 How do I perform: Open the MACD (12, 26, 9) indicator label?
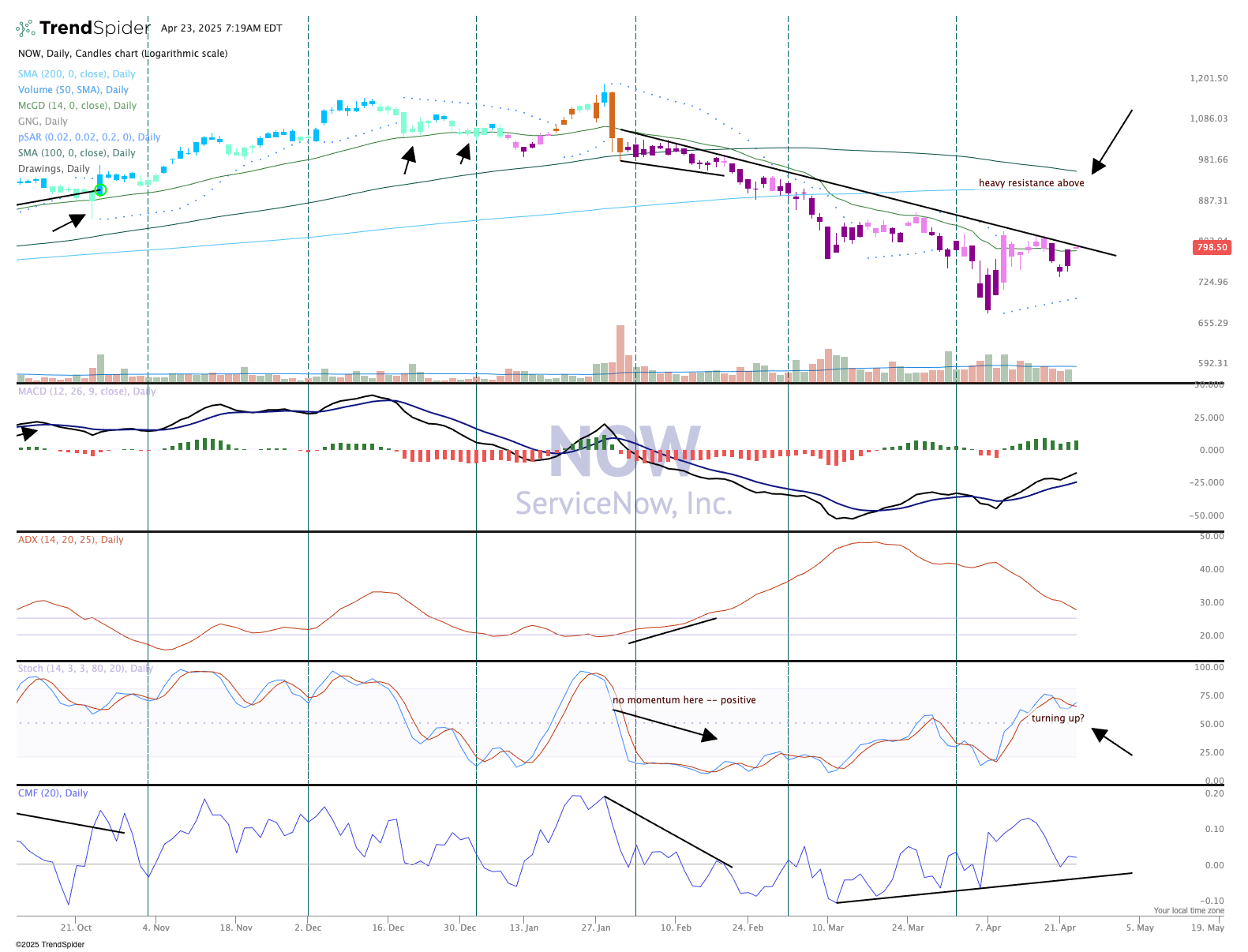tap(87, 392)
